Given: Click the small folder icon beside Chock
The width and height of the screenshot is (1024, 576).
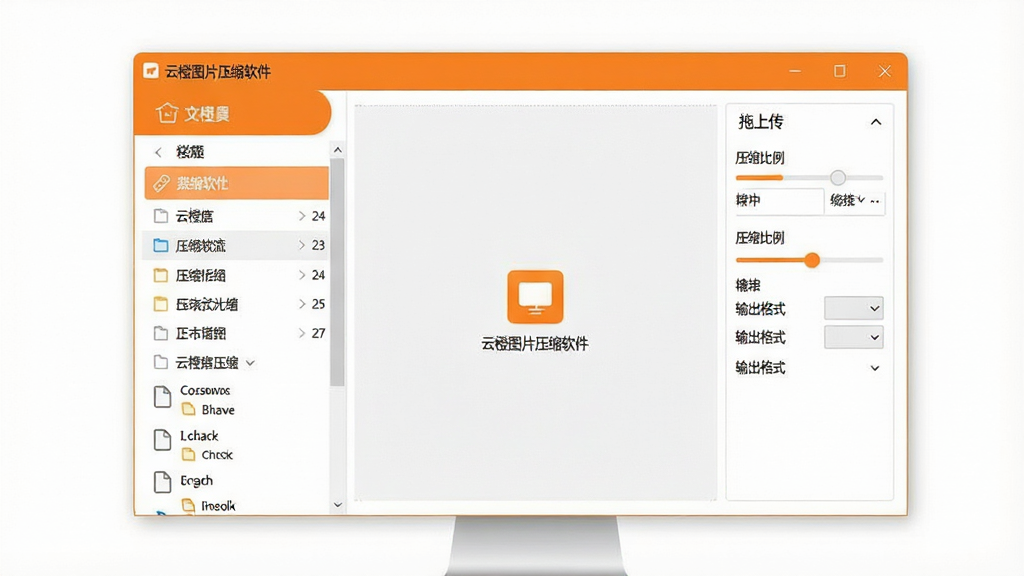Looking at the screenshot, I should [x=189, y=454].
